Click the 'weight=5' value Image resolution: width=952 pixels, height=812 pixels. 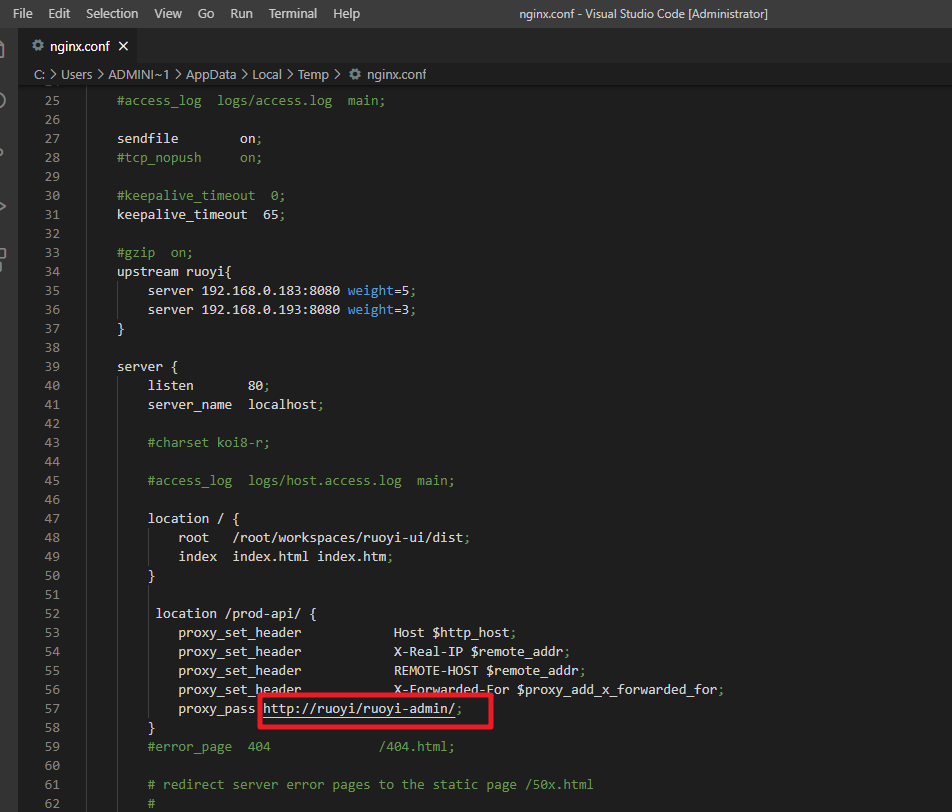pos(378,290)
